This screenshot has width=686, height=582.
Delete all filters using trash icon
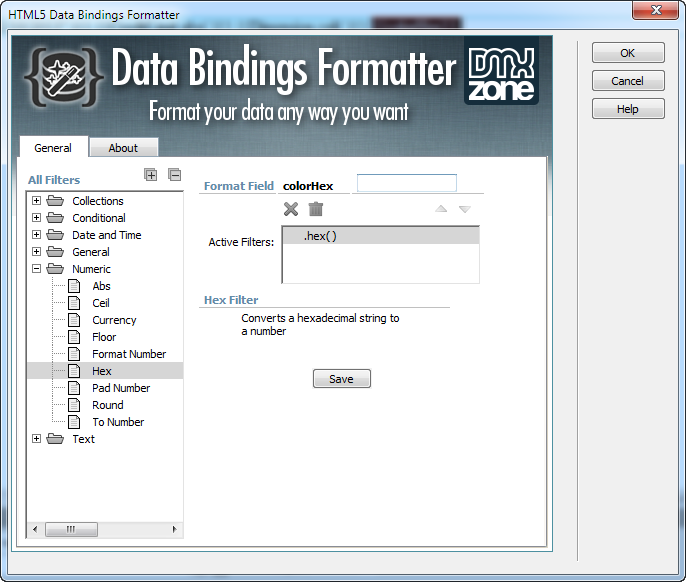[315, 209]
